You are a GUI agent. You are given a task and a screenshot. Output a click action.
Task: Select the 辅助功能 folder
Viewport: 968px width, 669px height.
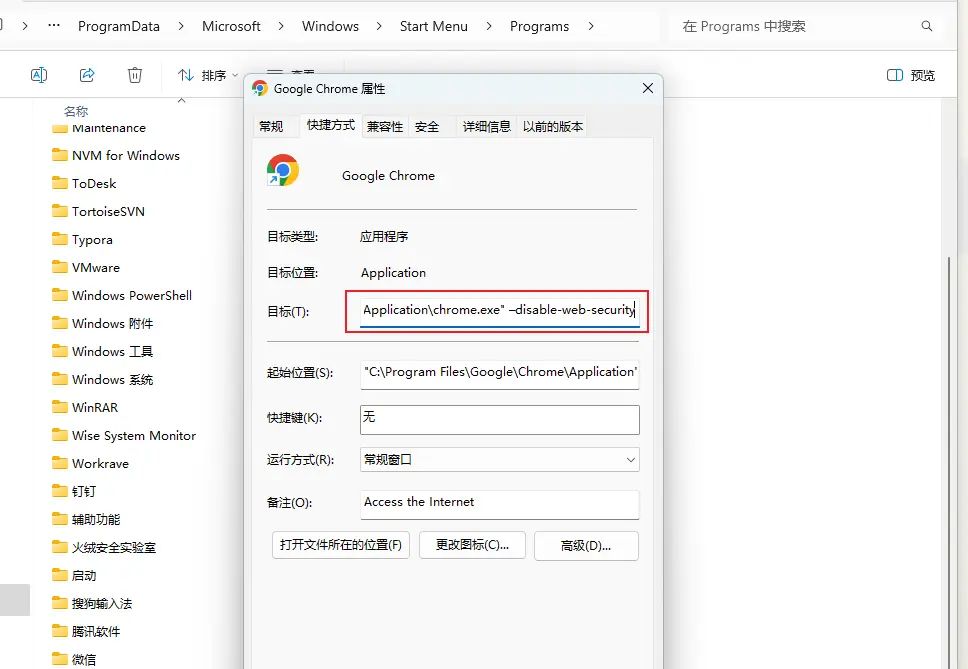pos(86,520)
